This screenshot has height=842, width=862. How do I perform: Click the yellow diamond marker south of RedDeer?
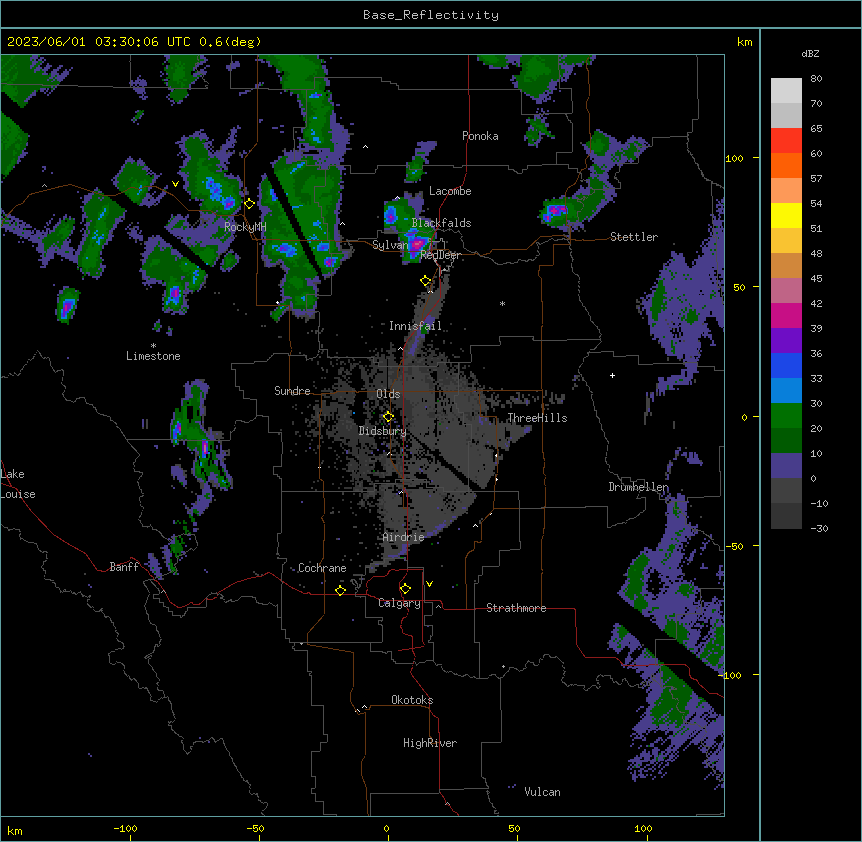(x=426, y=281)
